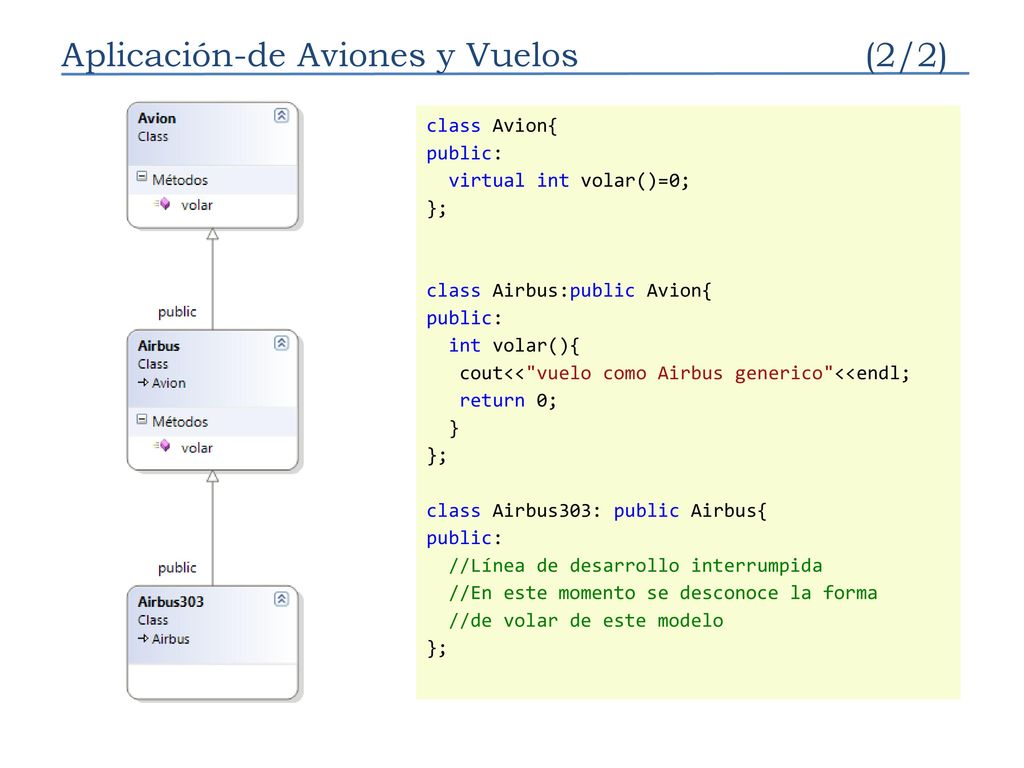The image size is (1024, 768).
Task: Click the slide number (2/2)
Action: pyautogui.click(x=906, y=56)
